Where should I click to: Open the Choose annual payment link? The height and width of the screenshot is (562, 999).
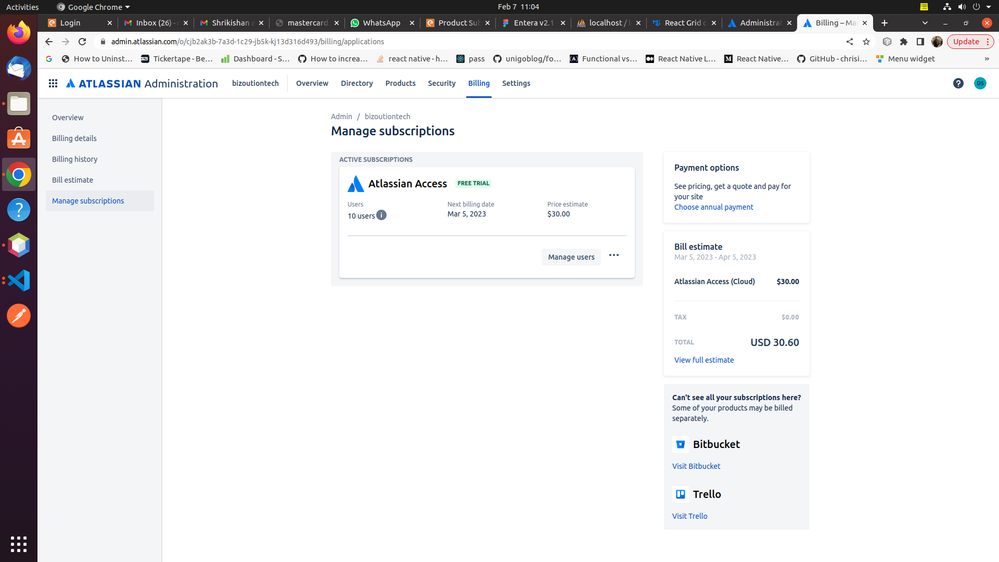coord(713,207)
